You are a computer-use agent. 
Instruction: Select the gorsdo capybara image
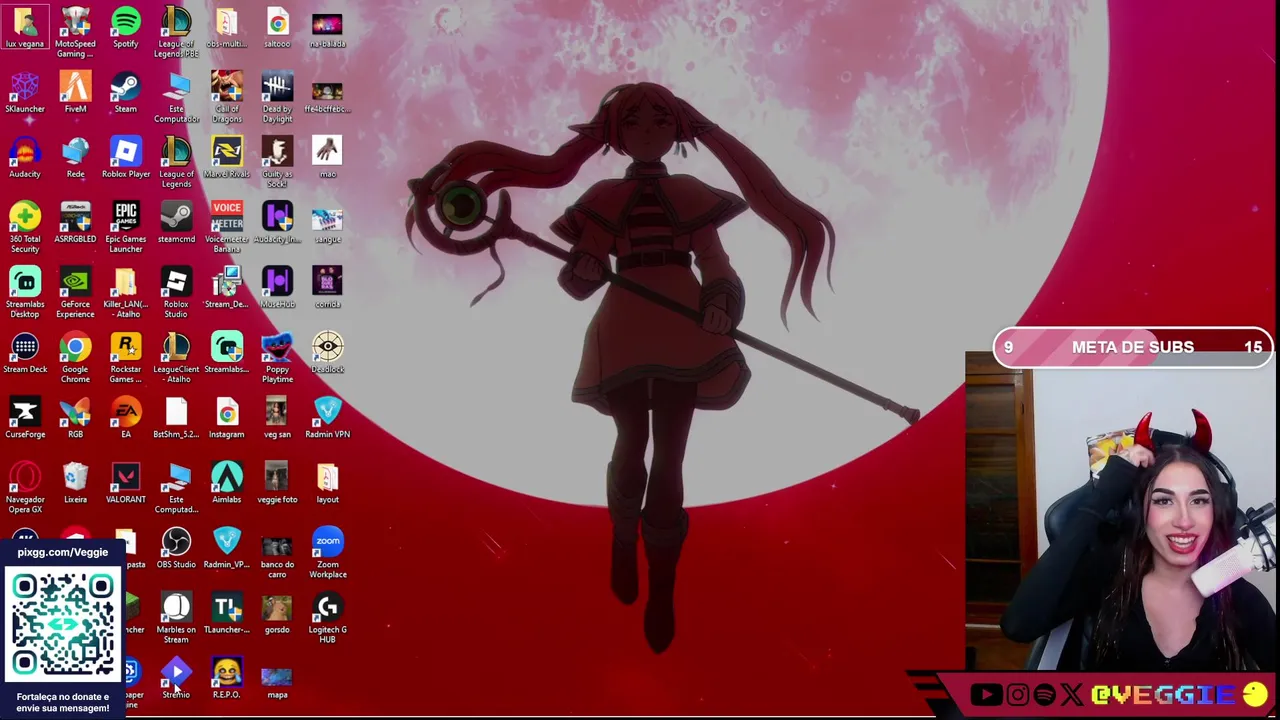click(277, 613)
